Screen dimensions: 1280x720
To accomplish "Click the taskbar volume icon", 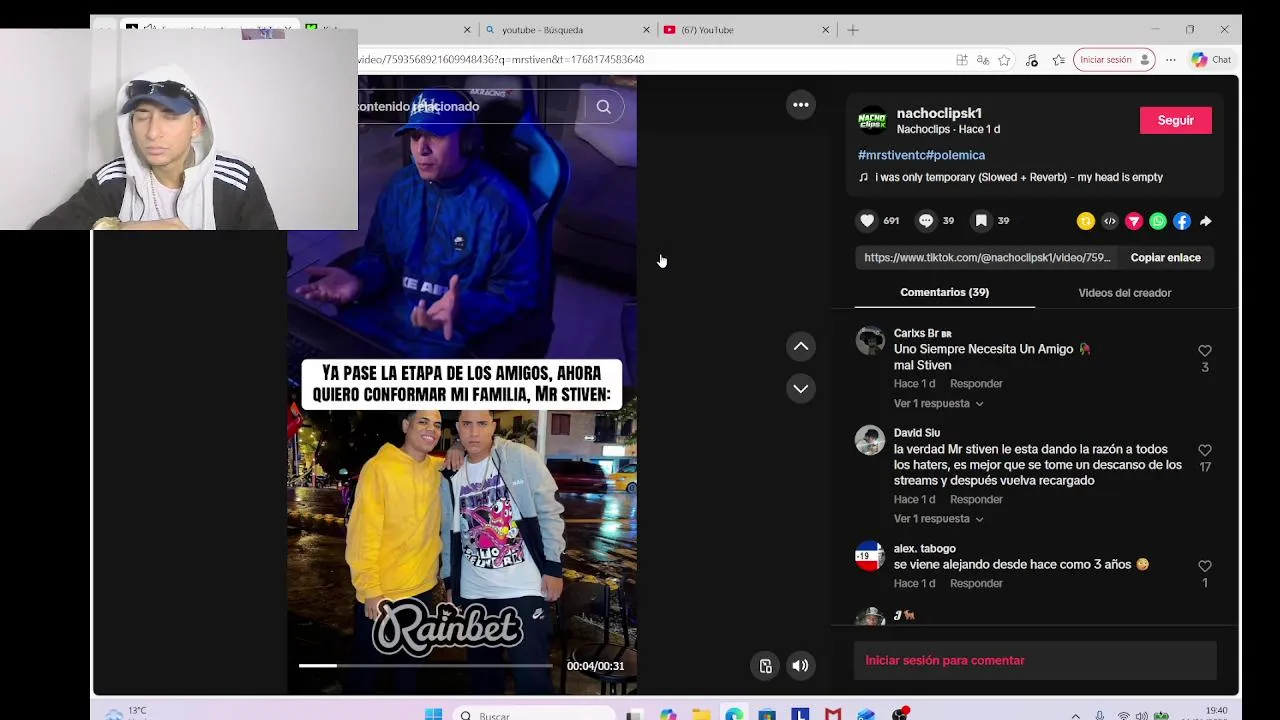I will (1142, 715).
